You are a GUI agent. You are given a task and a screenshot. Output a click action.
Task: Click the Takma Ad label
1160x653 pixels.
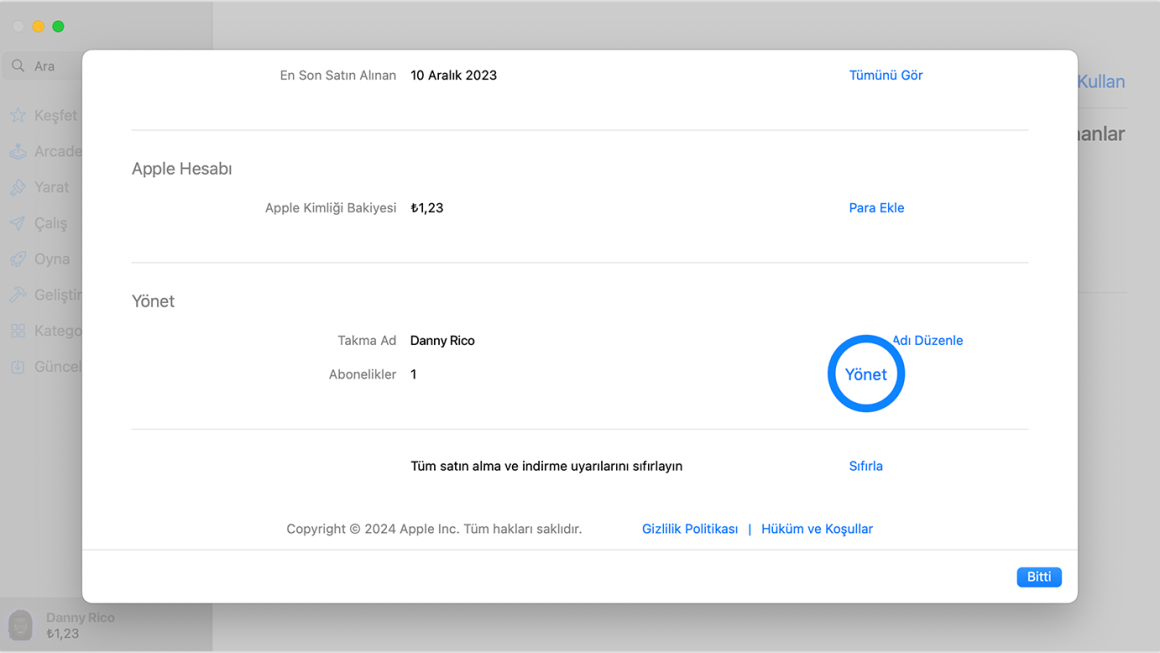(367, 340)
